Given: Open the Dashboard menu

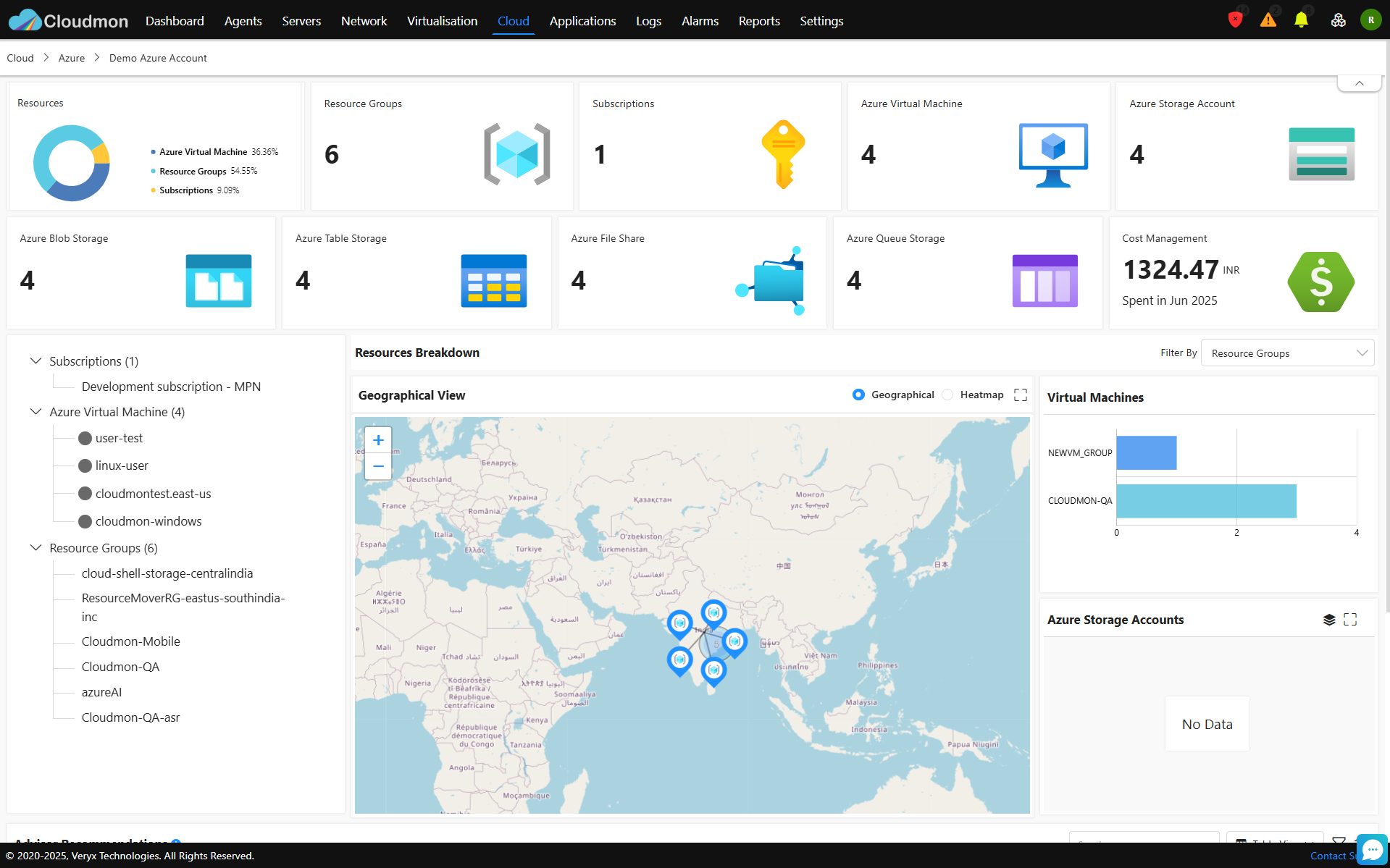Looking at the screenshot, I should point(175,21).
